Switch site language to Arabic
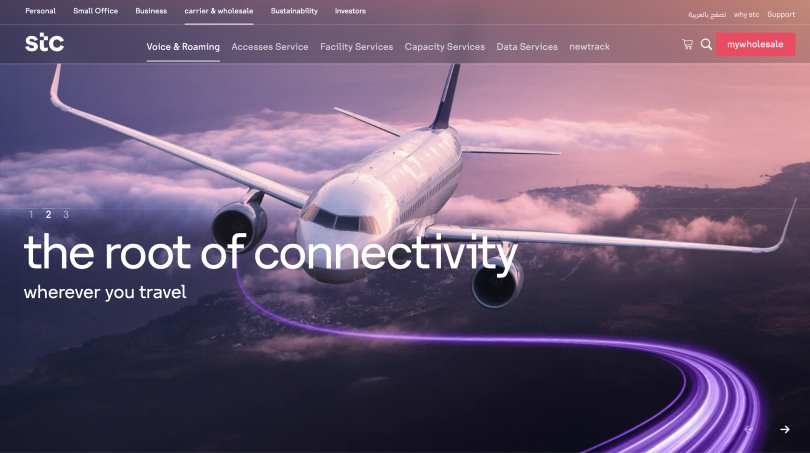The image size is (810, 453). (x=707, y=14)
